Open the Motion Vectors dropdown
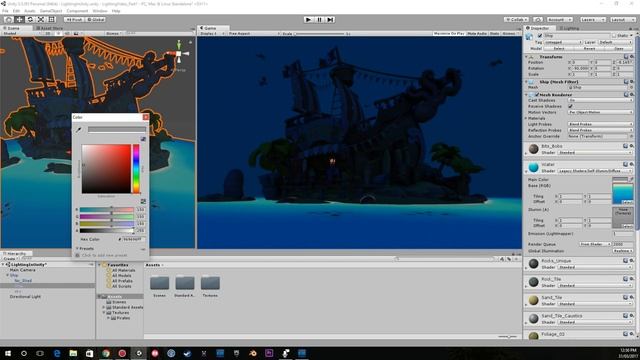The height and width of the screenshot is (360, 640). pos(600,112)
